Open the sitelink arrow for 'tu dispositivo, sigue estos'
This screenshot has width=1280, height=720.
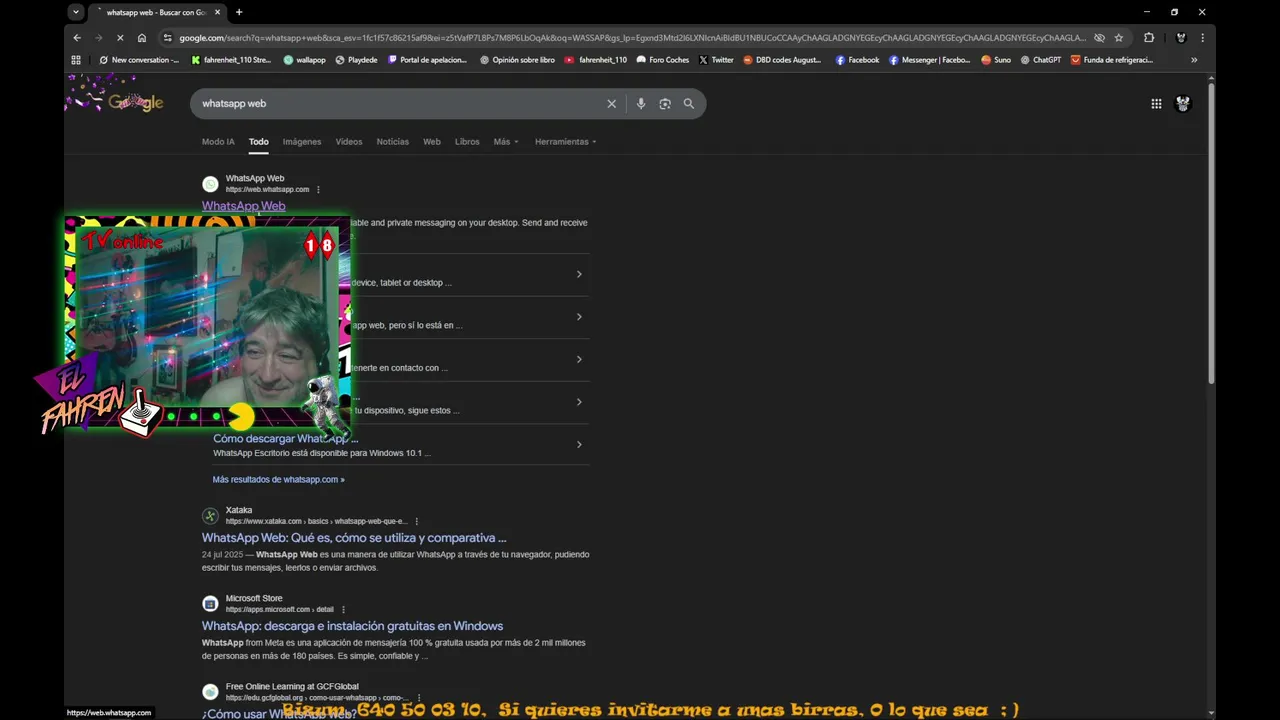point(579,402)
